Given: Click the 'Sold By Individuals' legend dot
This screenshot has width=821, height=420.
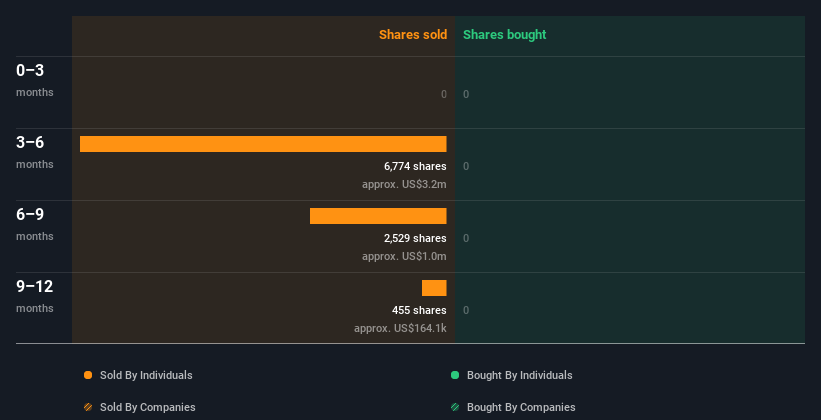Looking at the screenshot, I should [x=88, y=375].
